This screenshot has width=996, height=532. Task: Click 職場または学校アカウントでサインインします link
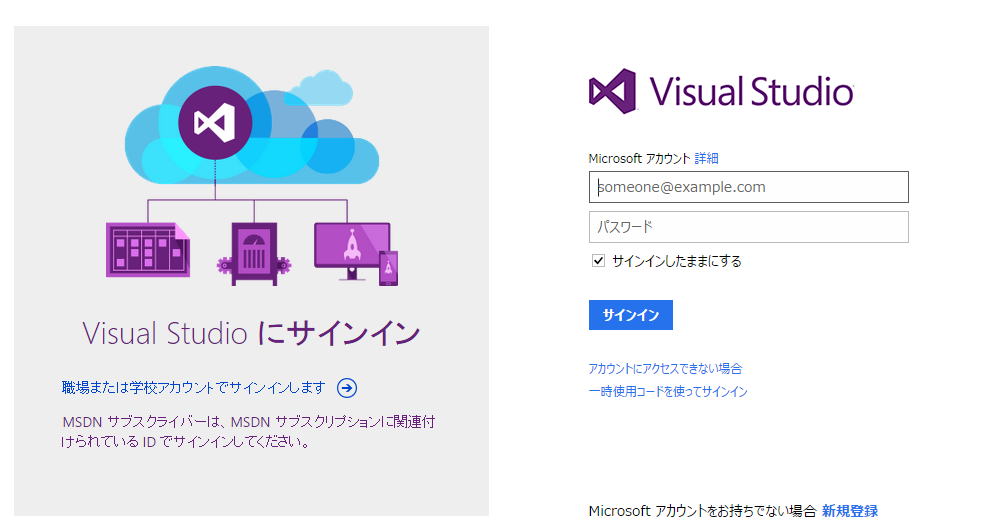194,388
